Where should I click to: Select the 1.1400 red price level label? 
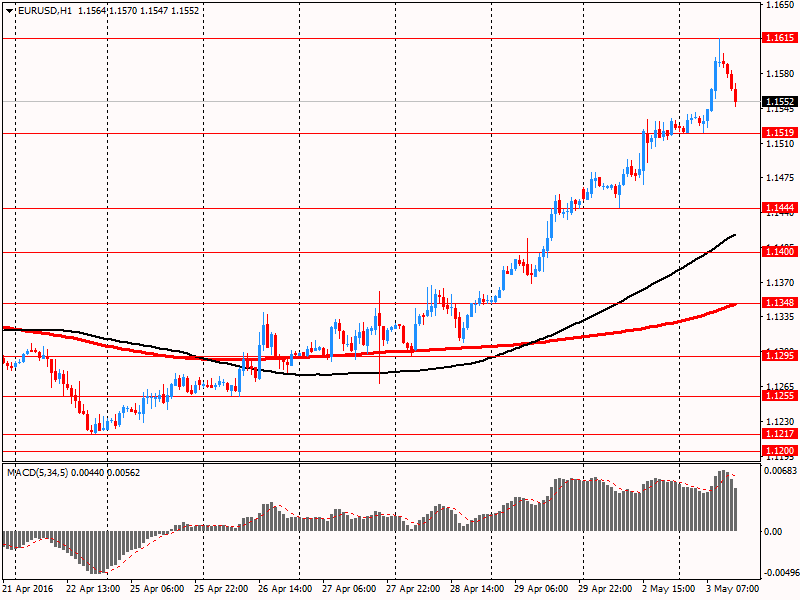tap(779, 252)
